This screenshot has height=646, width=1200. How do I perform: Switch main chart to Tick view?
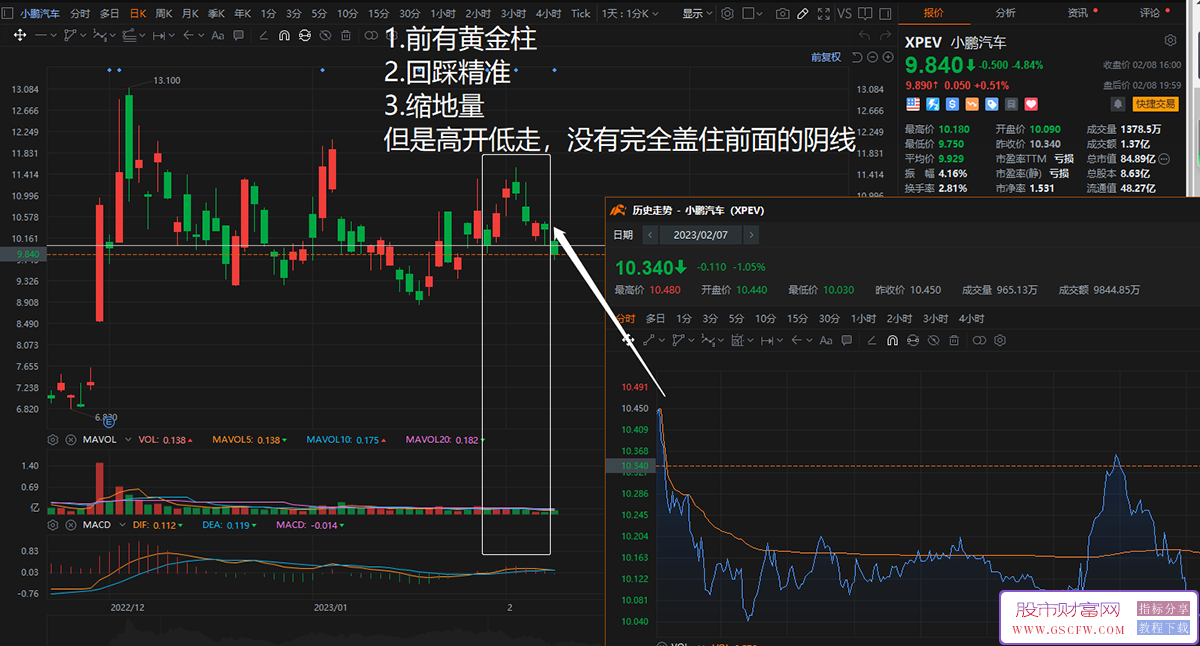pos(580,14)
